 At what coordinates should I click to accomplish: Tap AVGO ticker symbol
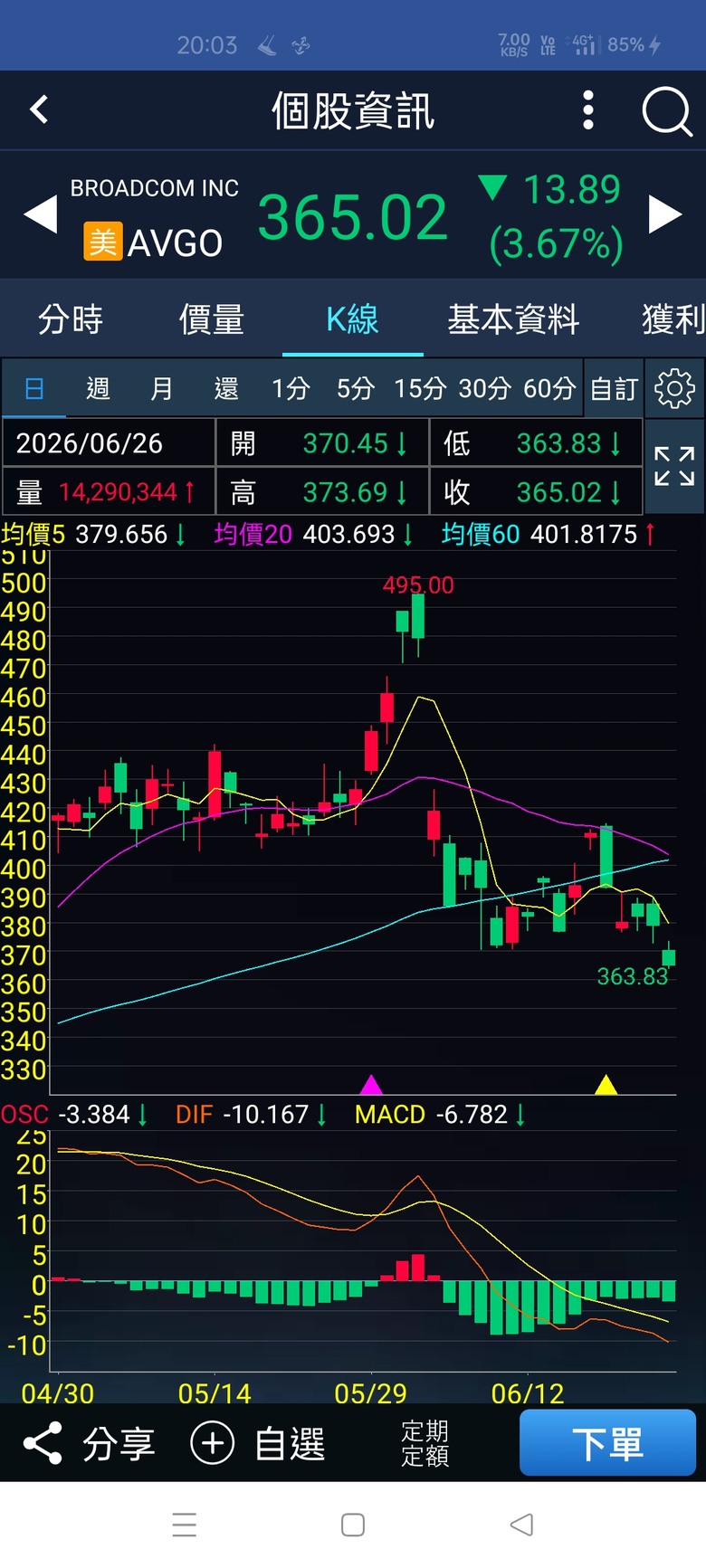(175, 243)
